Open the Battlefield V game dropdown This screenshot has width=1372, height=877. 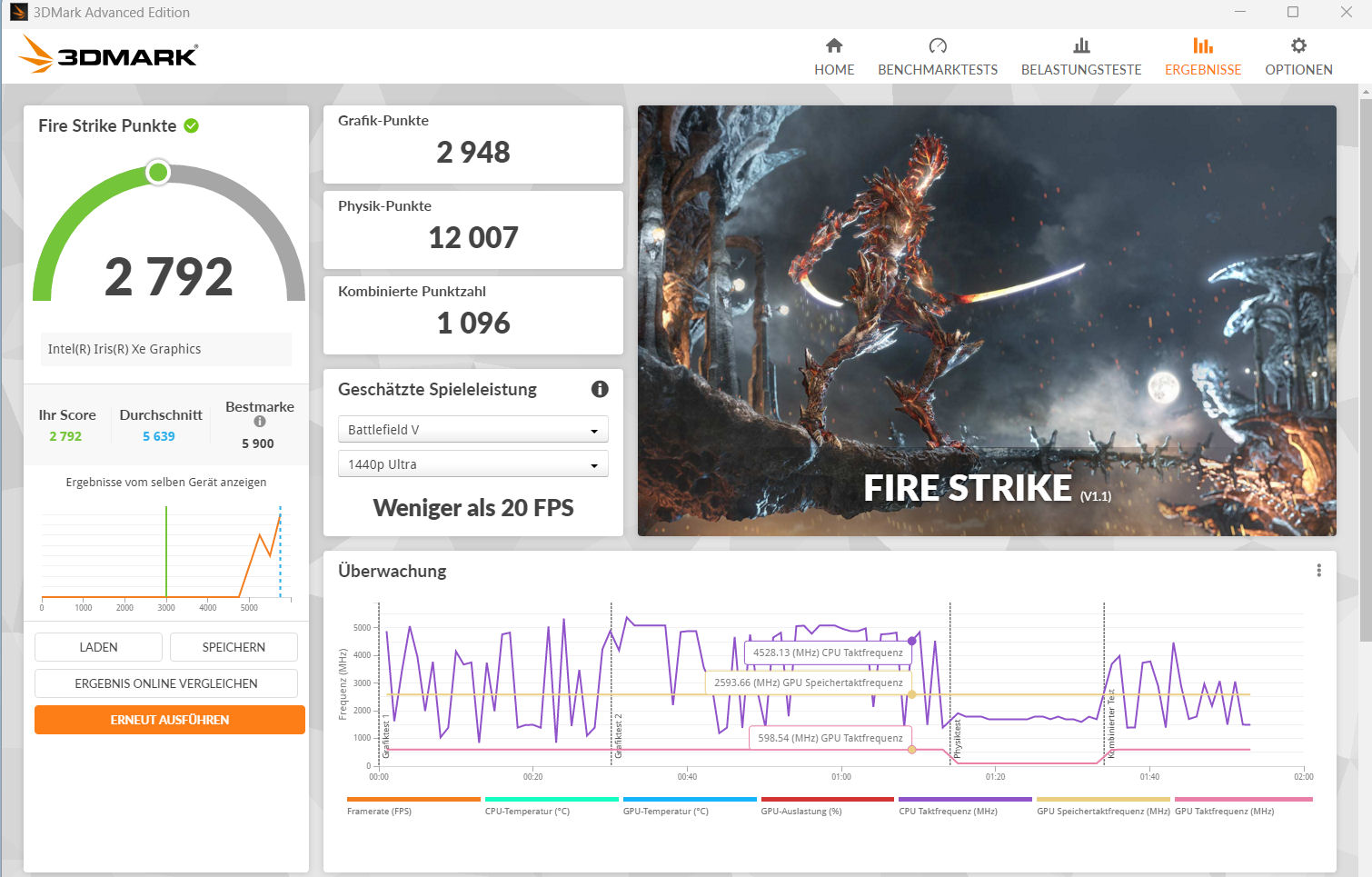[472, 430]
